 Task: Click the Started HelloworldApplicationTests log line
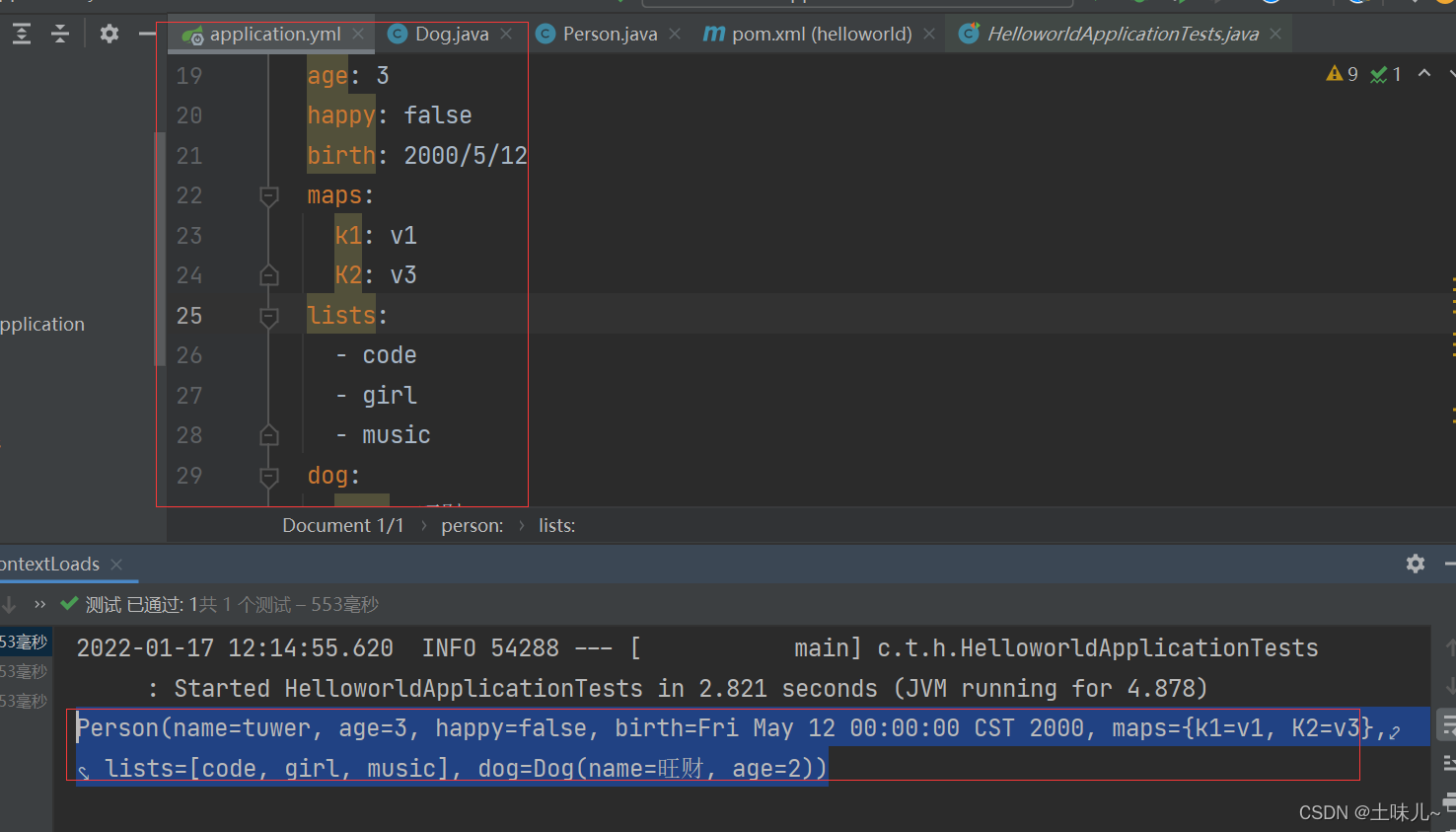677,689
